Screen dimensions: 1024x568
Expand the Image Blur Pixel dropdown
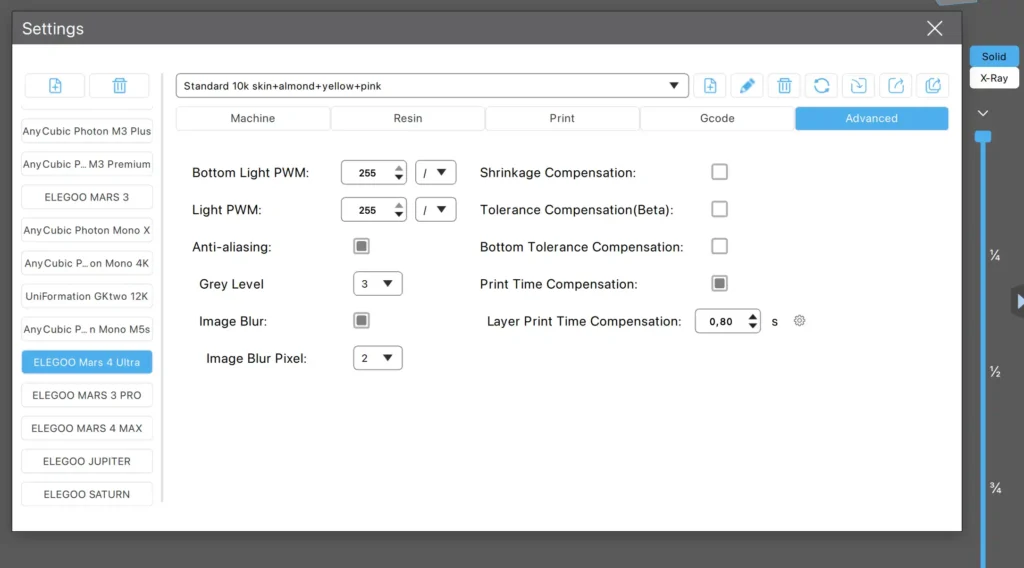(x=377, y=358)
